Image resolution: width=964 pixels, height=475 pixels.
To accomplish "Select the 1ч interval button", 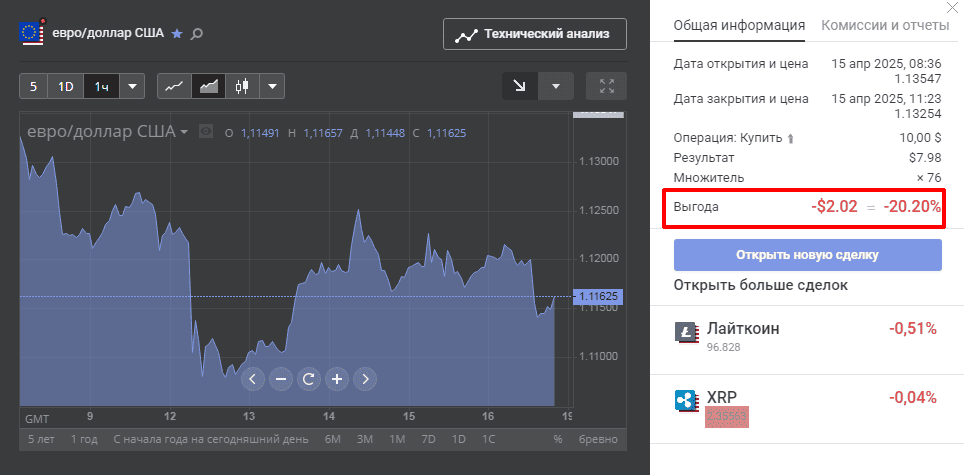I will pos(101,87).
